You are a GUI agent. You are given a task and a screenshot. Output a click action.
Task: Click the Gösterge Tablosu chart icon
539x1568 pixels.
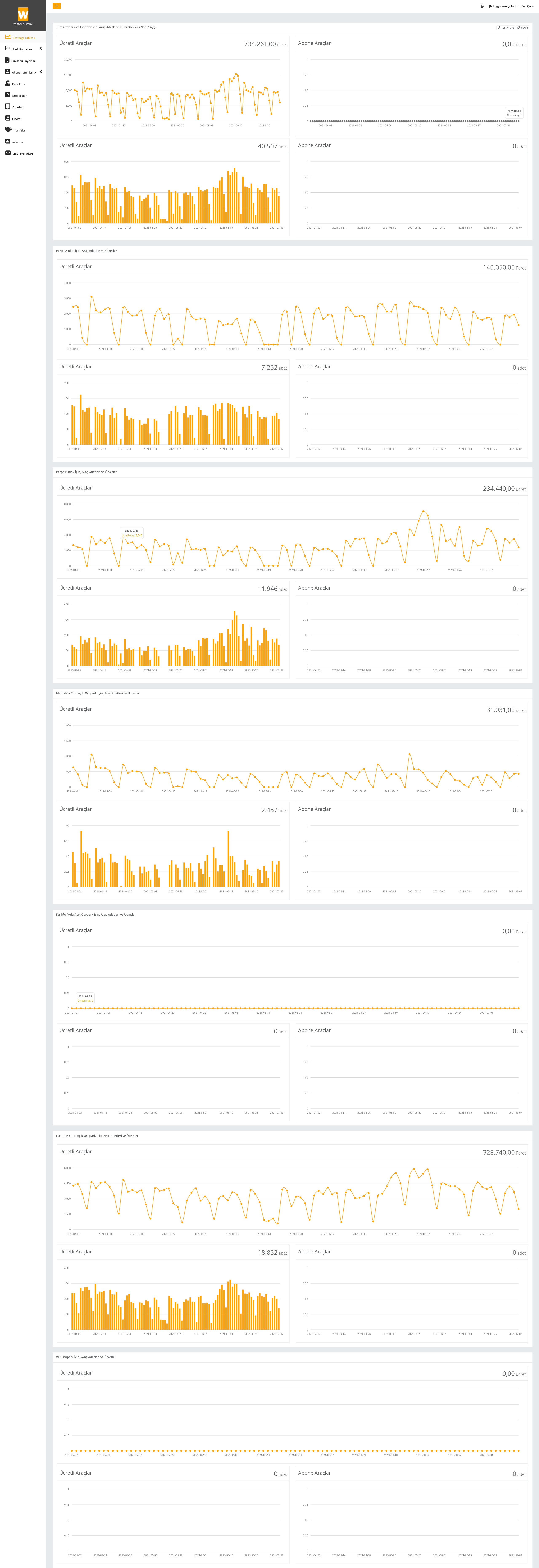[x=8, y=37]
